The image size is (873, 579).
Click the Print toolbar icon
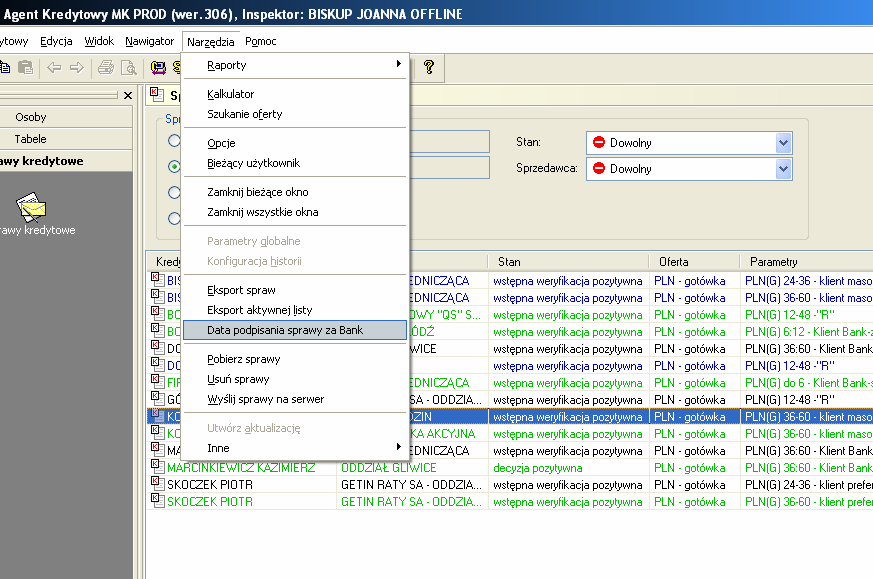[x=105, y=67]
